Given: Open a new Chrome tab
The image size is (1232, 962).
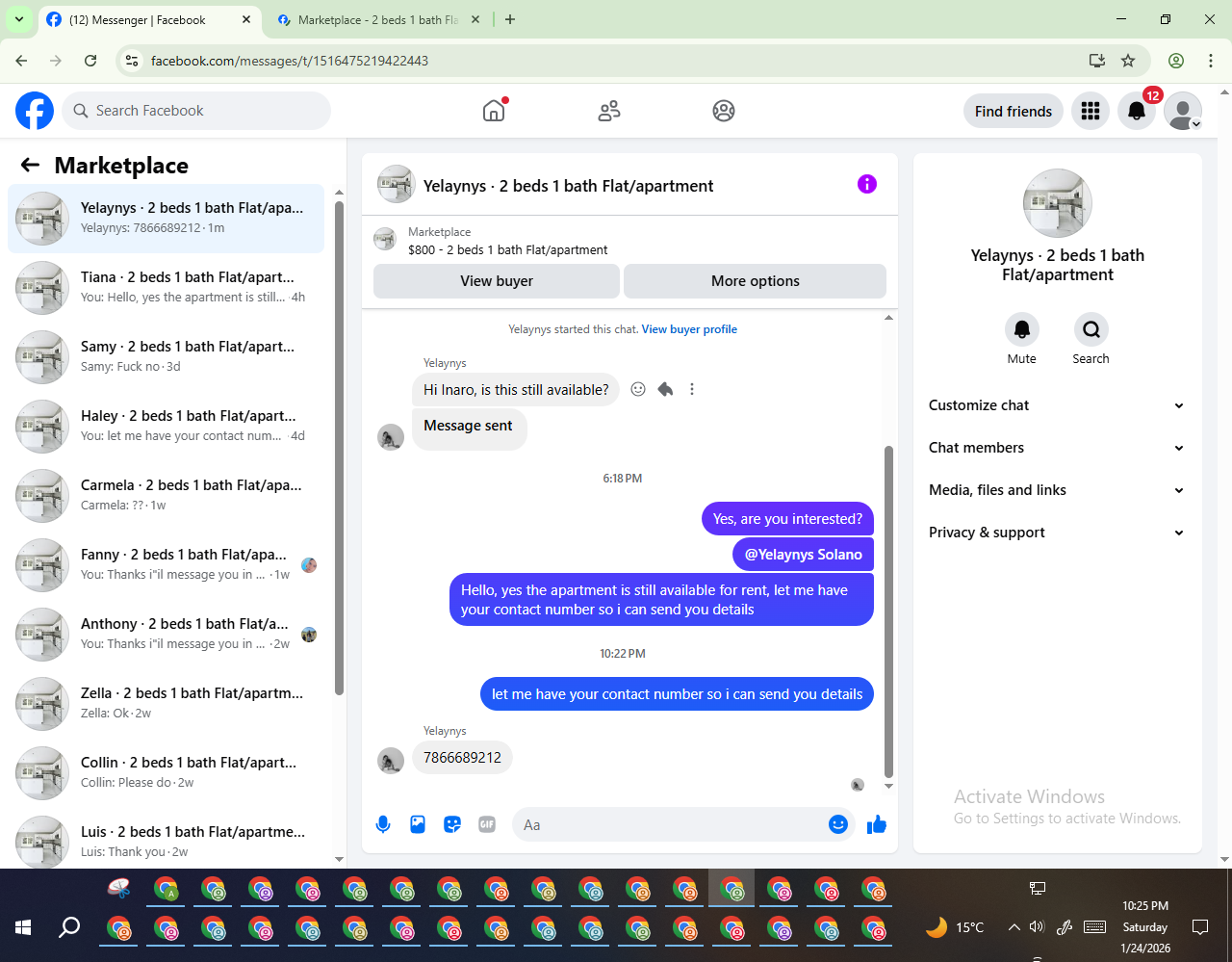Looking at the screenshot, I should click(510, 19).
